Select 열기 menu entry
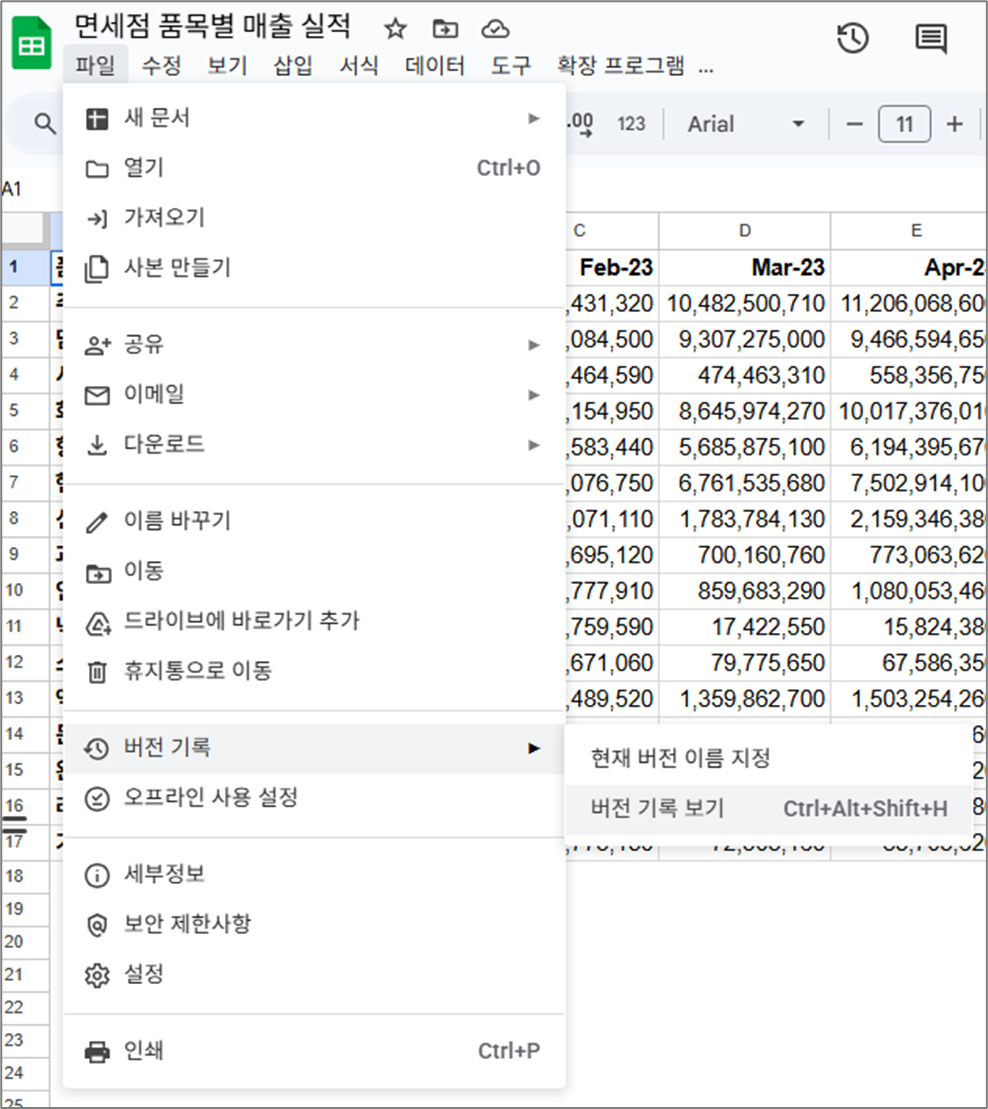The width and height of the screenshot is (988, 1109). pos(314,168)
